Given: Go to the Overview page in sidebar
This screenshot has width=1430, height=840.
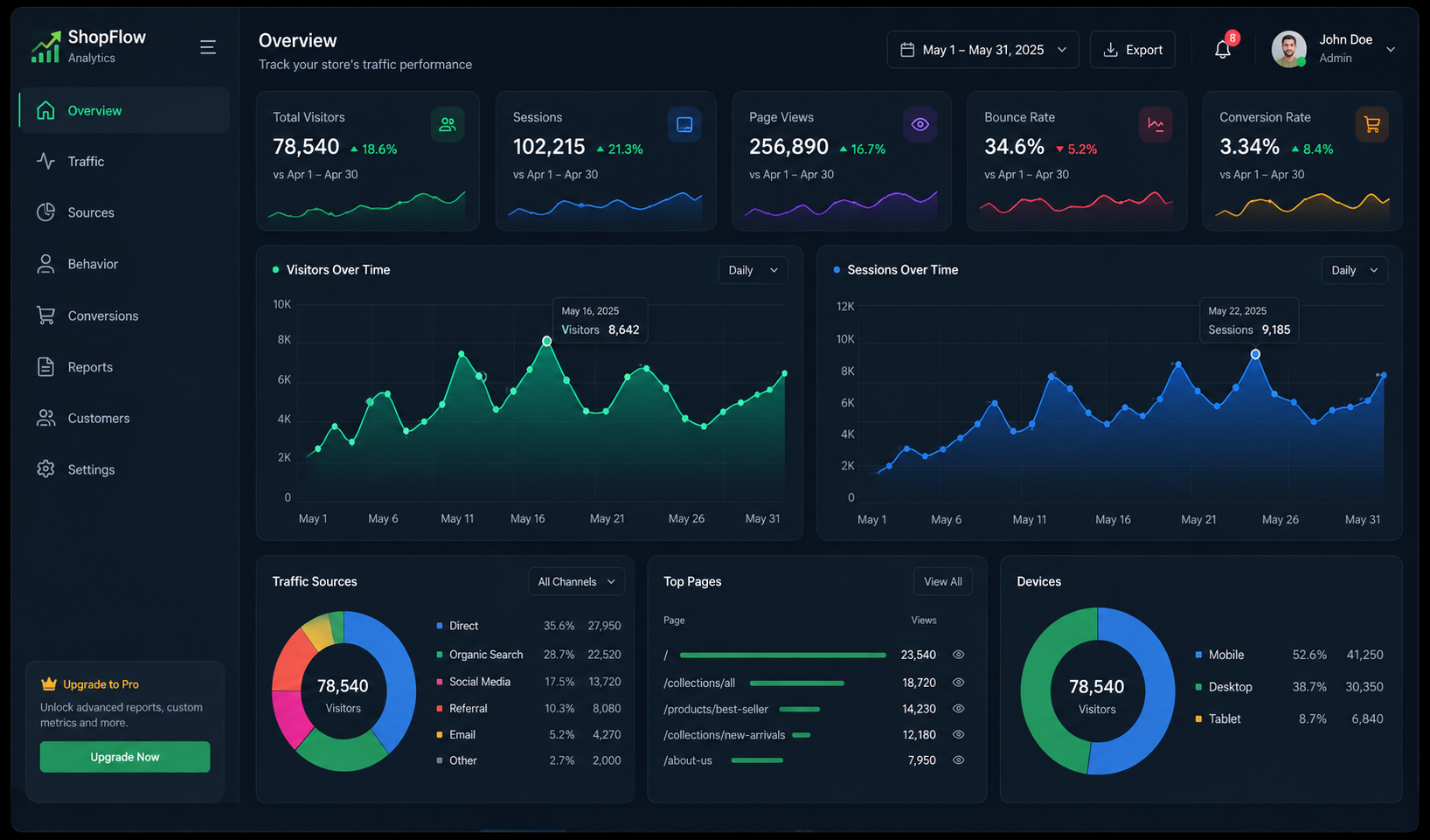Looking at the screenshot, I should (124, 110).
